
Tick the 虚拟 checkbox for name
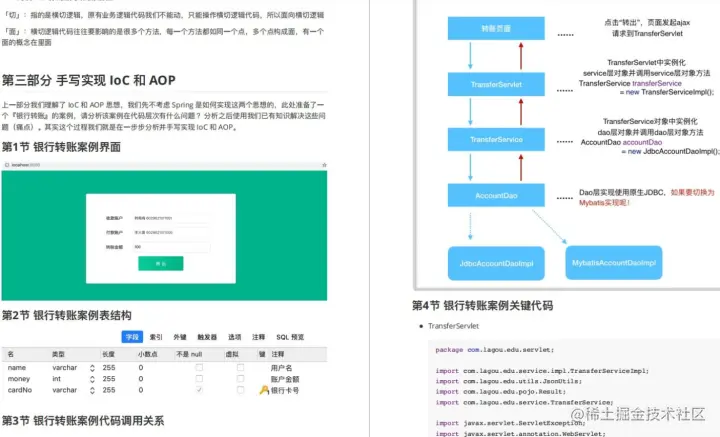point(240,367)
